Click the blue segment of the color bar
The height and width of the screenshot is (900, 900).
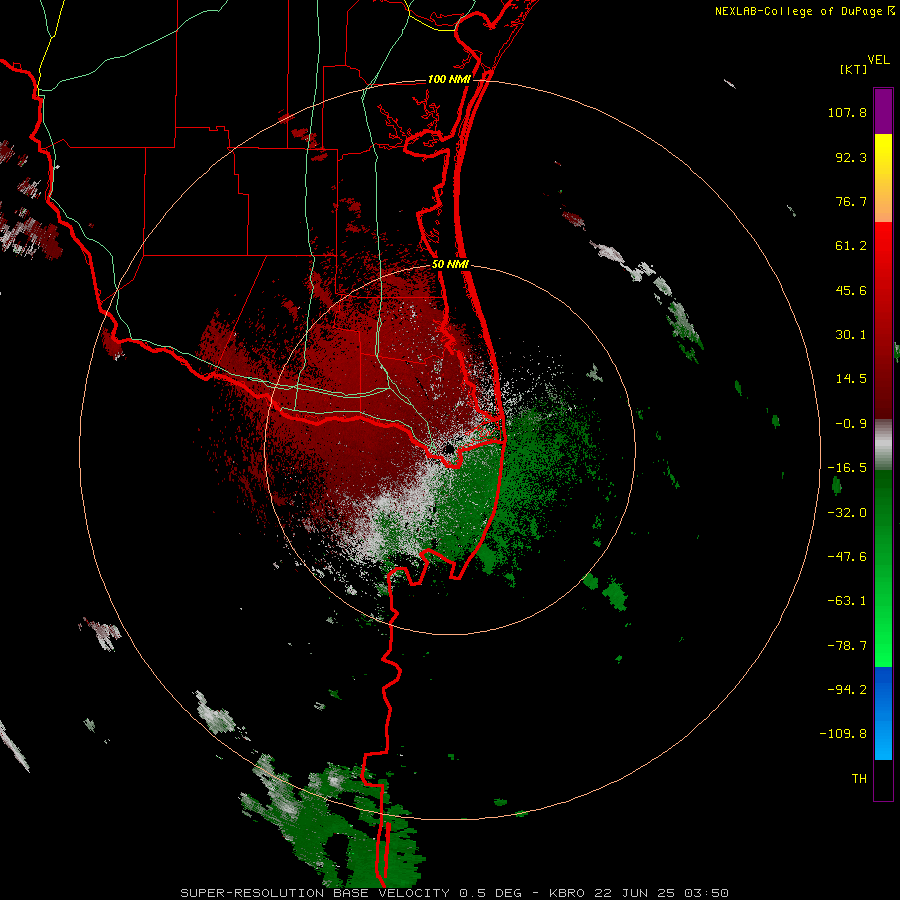coord(883,713)
